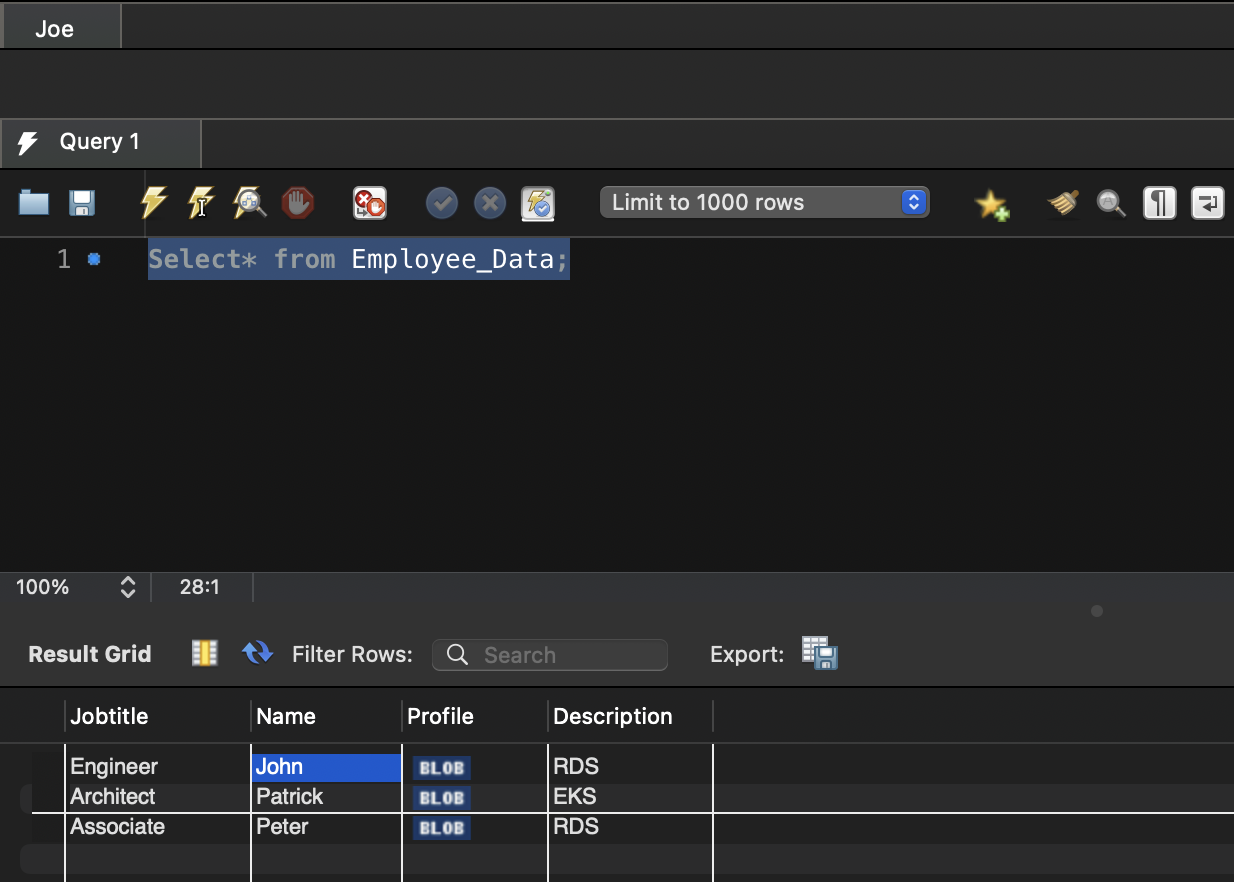Stop the running query with the stop icon
1234x882 pixels.
(x=296, y=202)
